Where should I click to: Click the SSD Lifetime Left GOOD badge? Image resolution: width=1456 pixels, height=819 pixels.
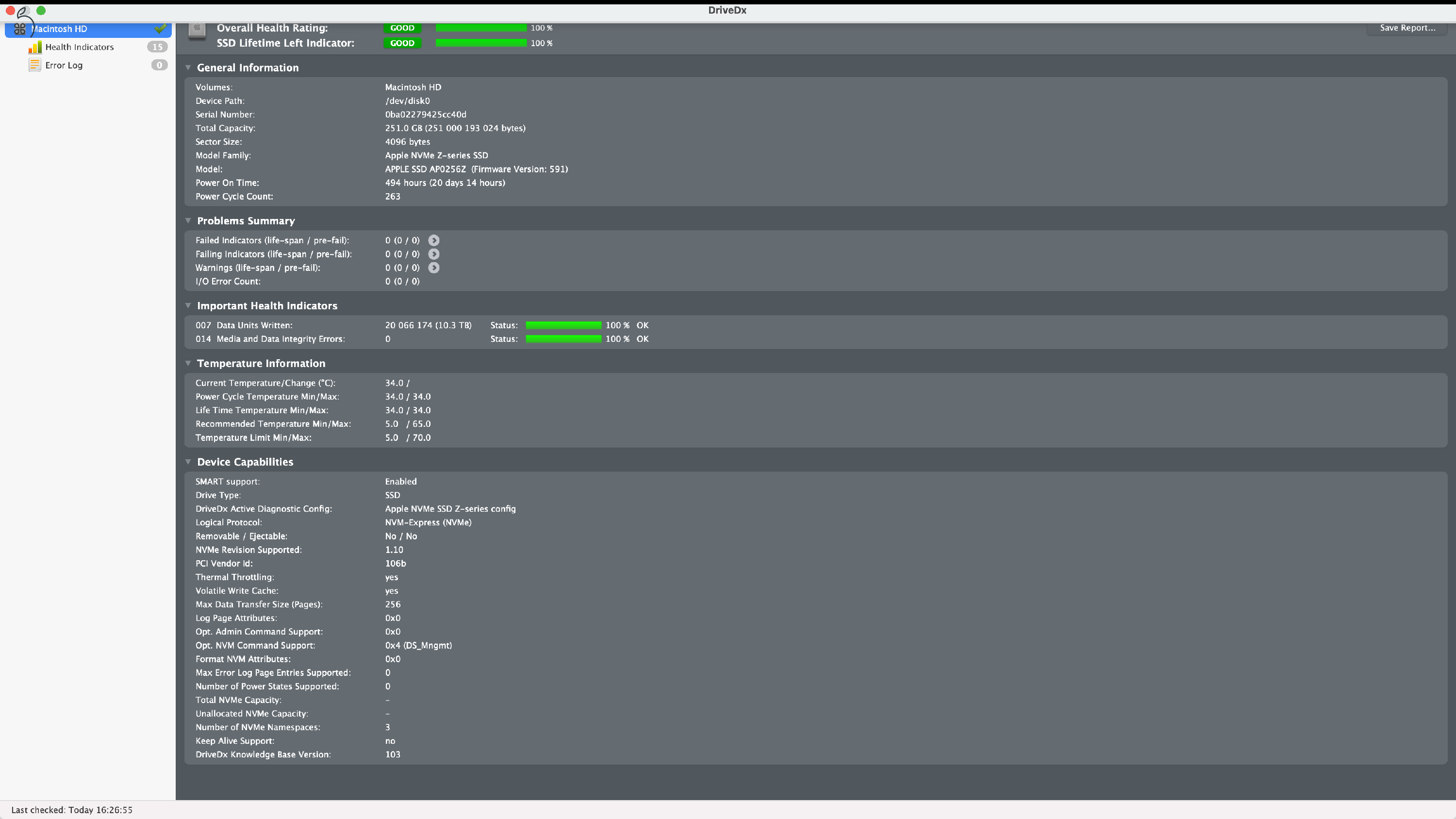tap(402, 43)
